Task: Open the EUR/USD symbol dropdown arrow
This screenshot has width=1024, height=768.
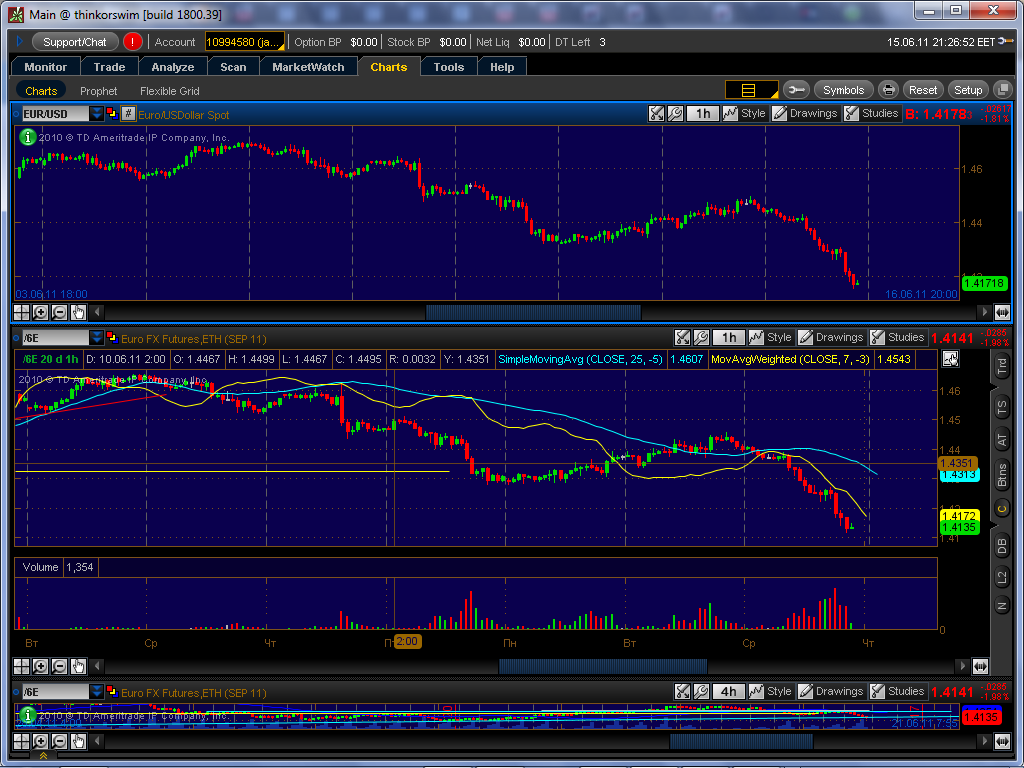Action: 97,114
